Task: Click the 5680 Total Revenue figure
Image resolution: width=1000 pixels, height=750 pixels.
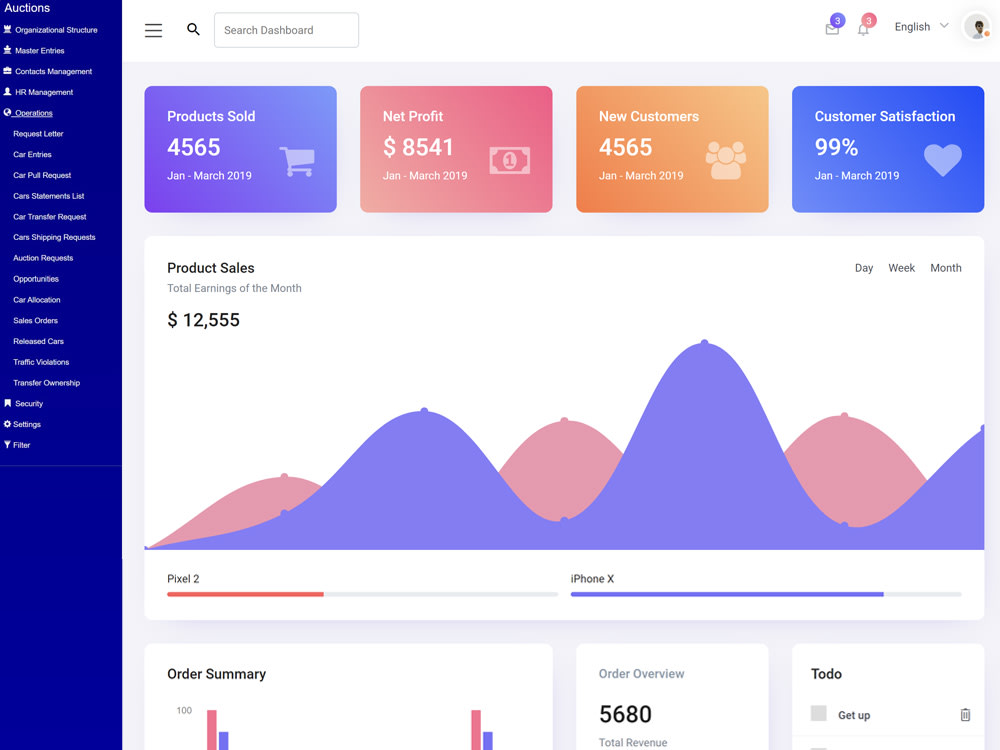Action: click(625, 714)
